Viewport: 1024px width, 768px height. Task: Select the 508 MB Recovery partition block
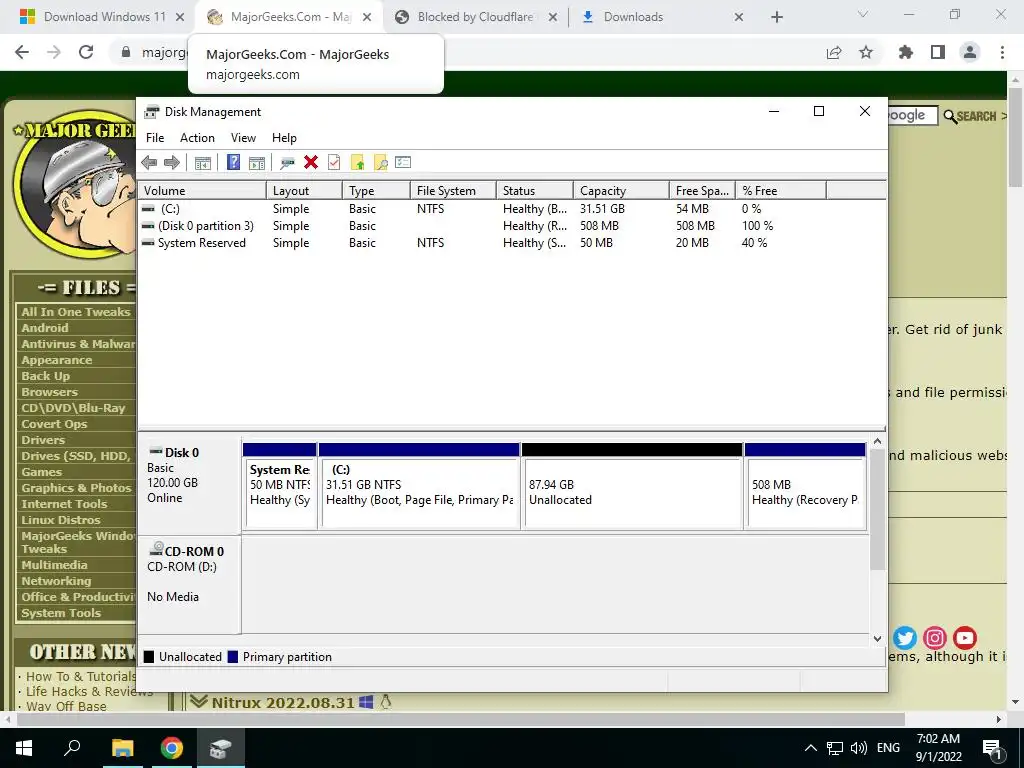(805, 486)
